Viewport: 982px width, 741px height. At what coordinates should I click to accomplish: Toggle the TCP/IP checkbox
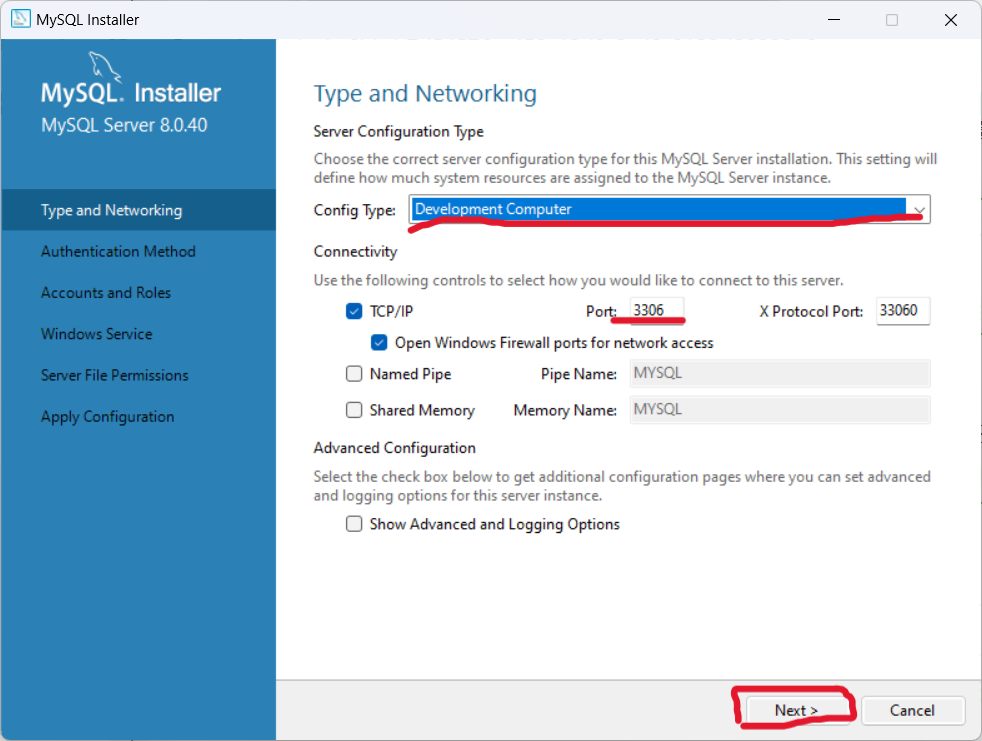coord(354,311)
